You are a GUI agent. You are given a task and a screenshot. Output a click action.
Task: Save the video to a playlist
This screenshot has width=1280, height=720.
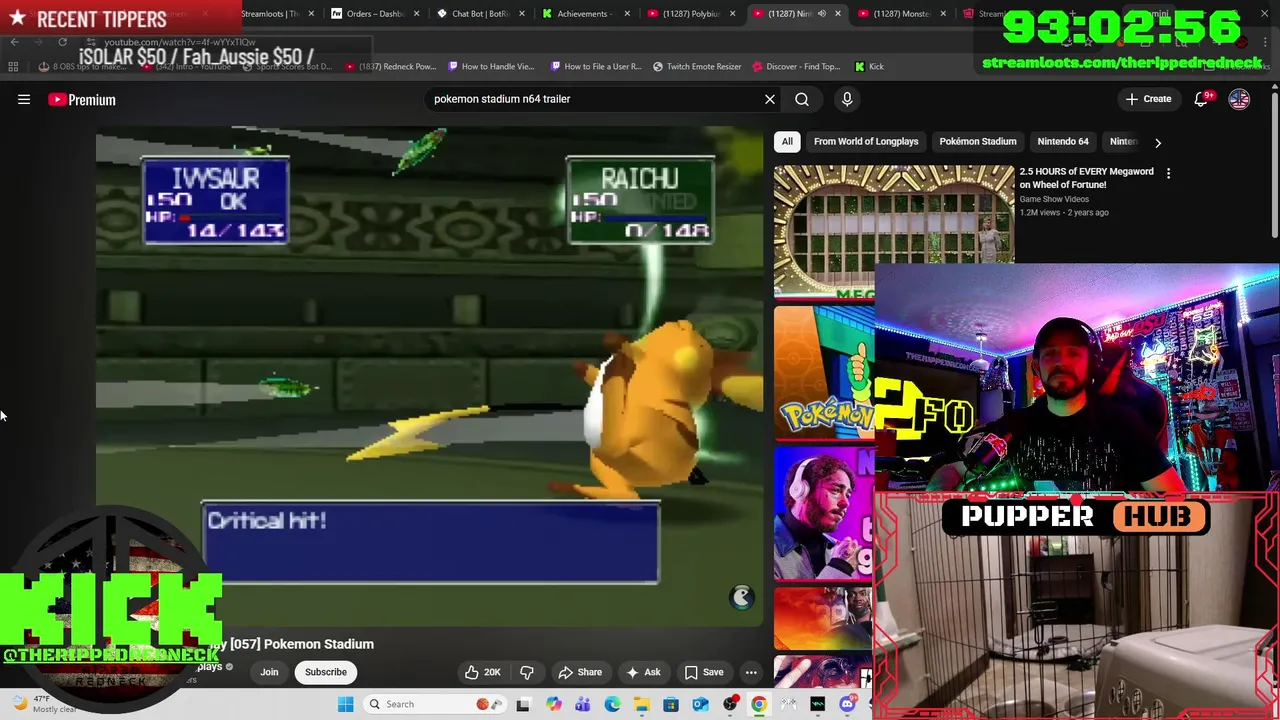click(x=703, y=672)
